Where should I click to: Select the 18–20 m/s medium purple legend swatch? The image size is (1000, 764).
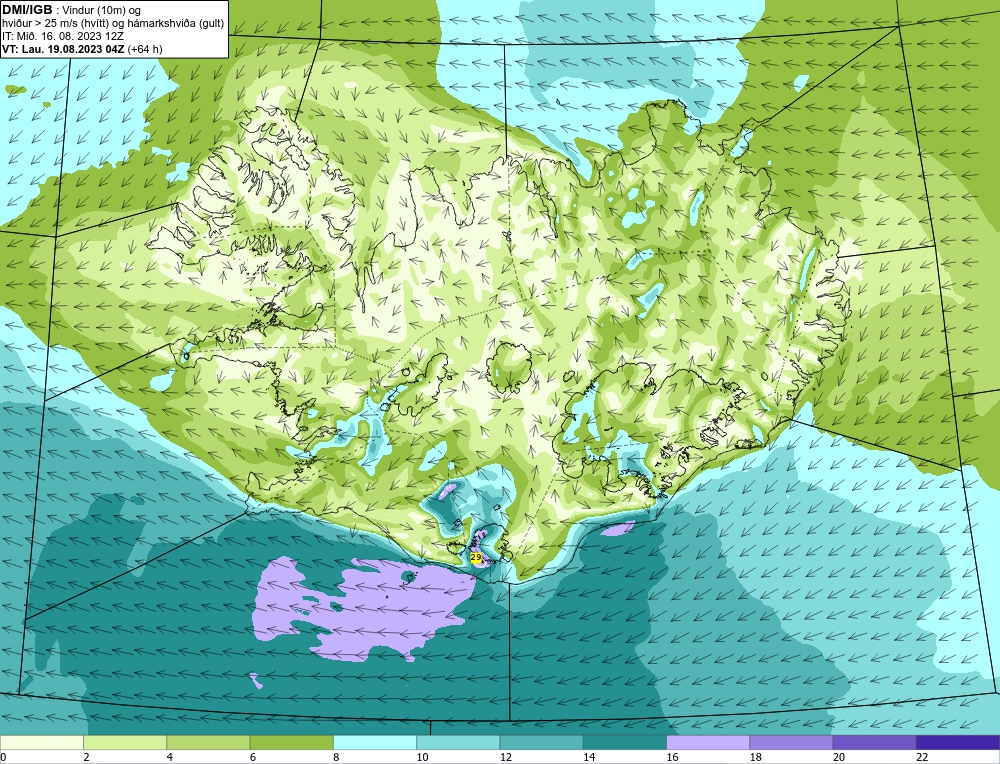pyautogui.click(x=791, y=742)
